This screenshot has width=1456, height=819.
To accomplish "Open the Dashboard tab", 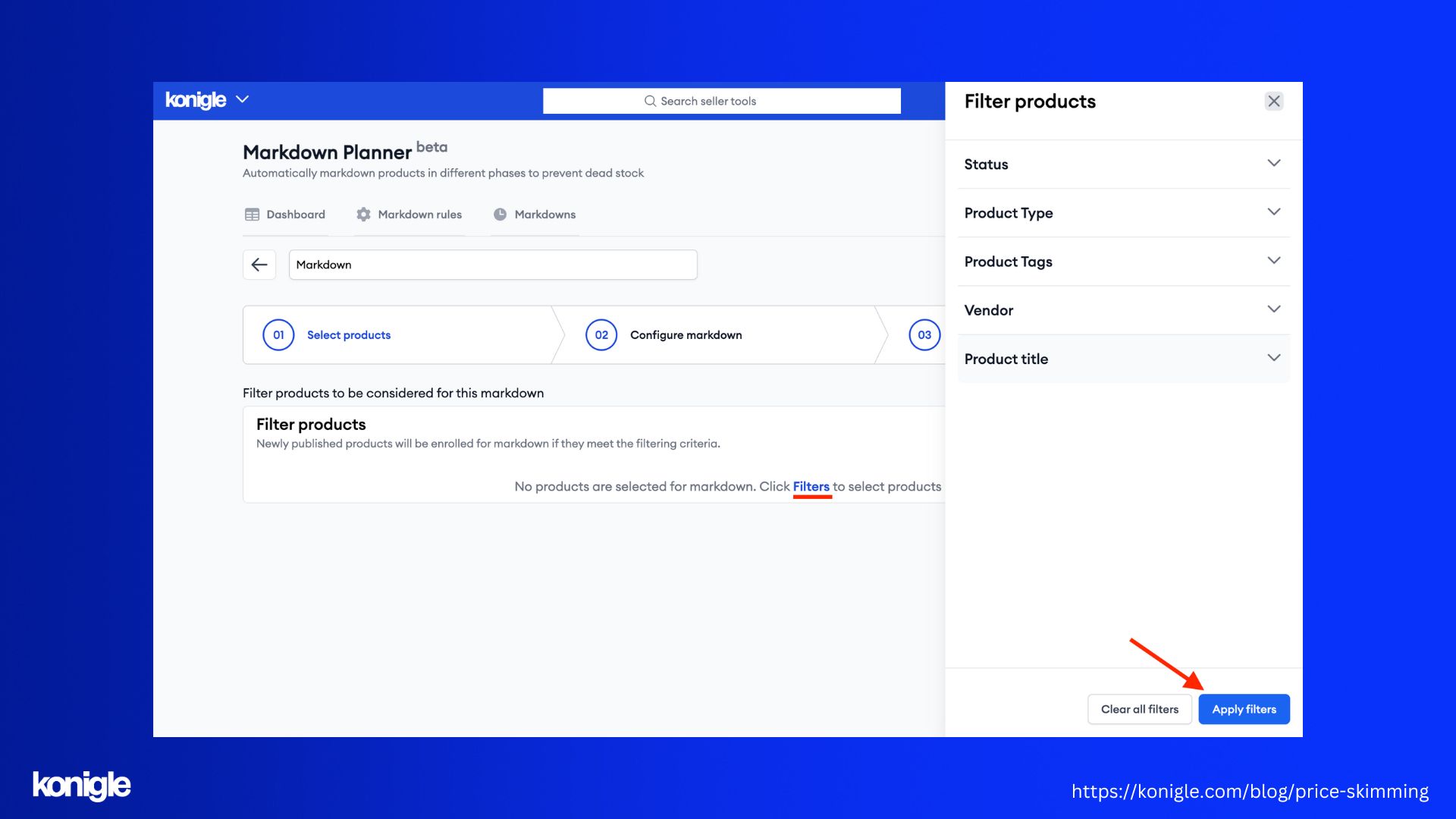I will coord(285,215).
